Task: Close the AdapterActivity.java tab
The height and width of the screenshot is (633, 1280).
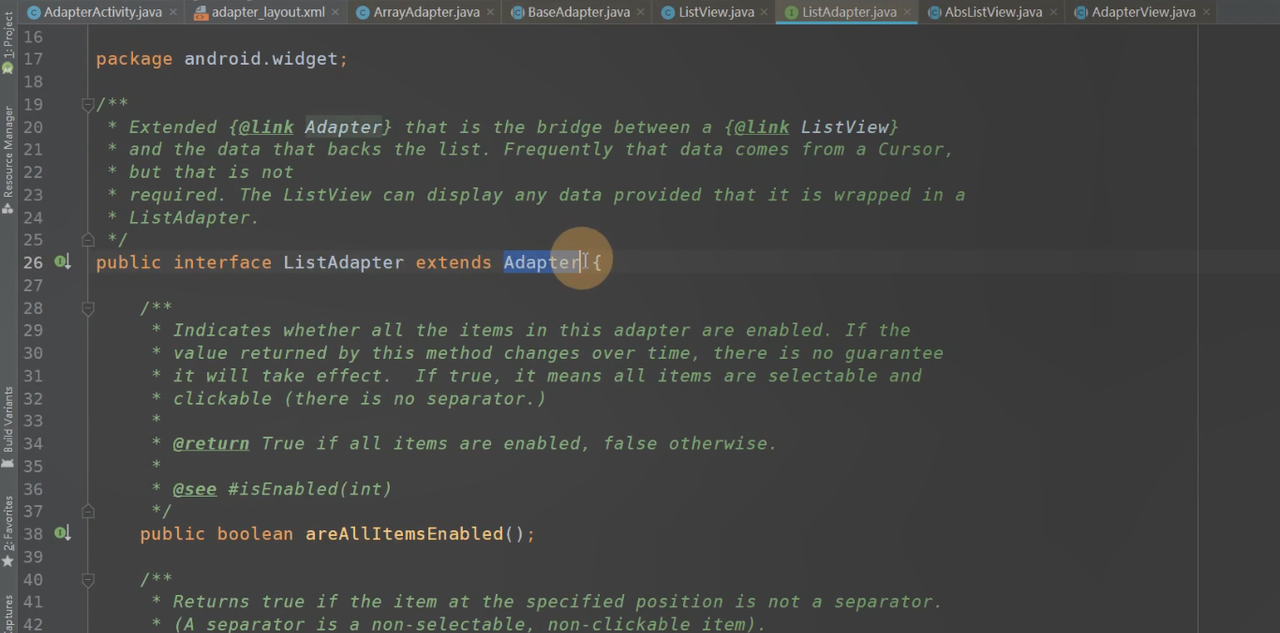Action: [172, 12]
